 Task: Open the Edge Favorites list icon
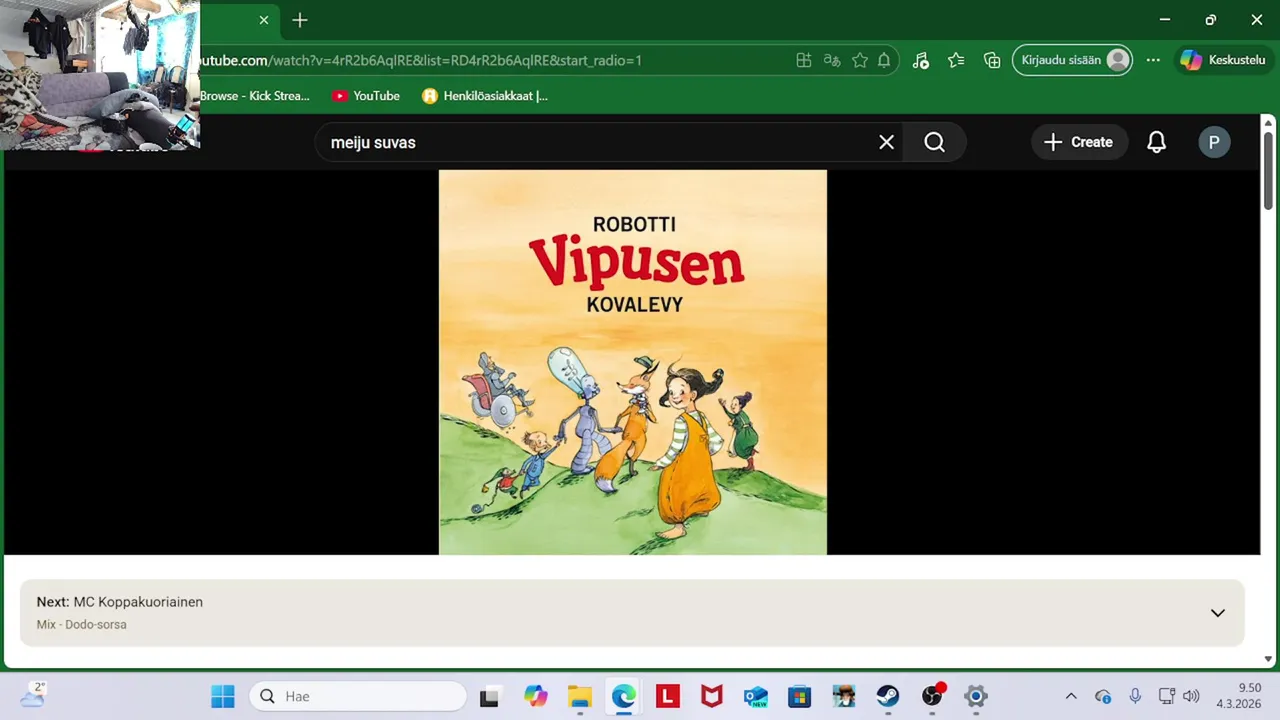pyautogui.click(x=956, y=60)
